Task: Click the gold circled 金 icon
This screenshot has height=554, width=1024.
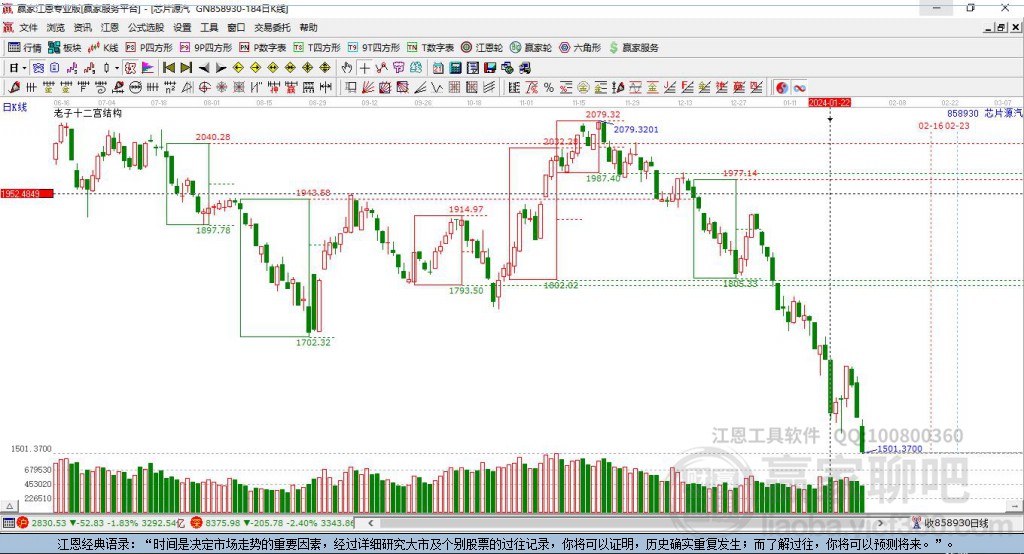Action: pyautogui.click(x=583, y=88)
